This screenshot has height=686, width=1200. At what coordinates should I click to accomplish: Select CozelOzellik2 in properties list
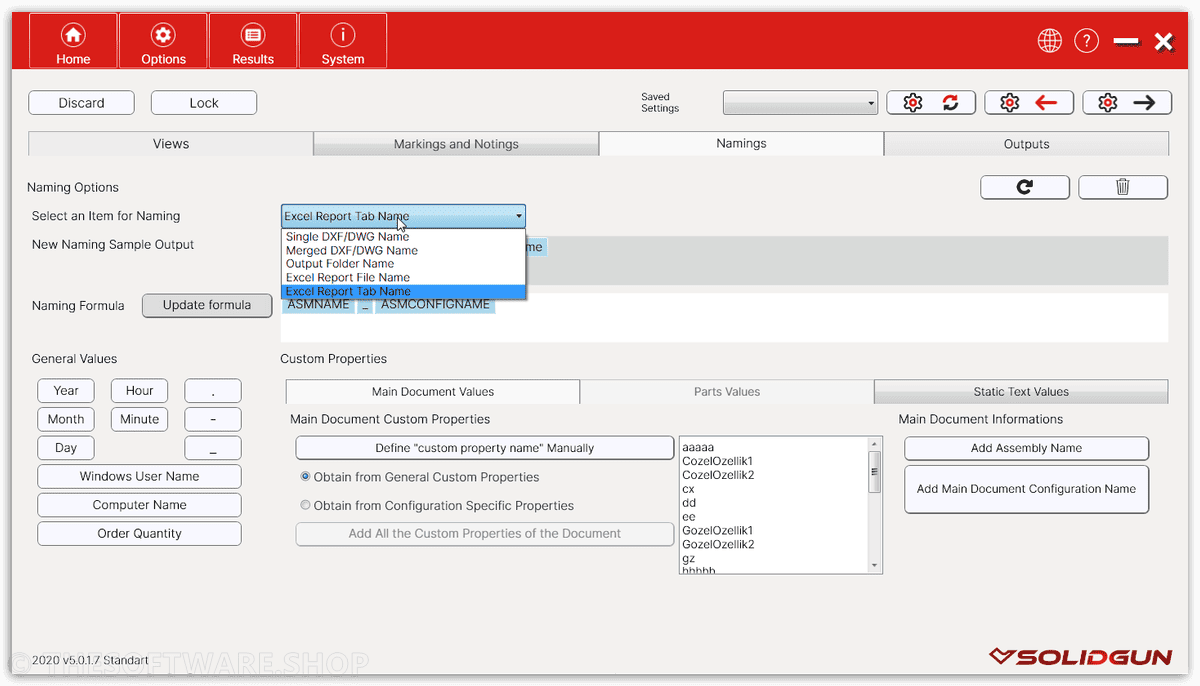tap(718, 475)
